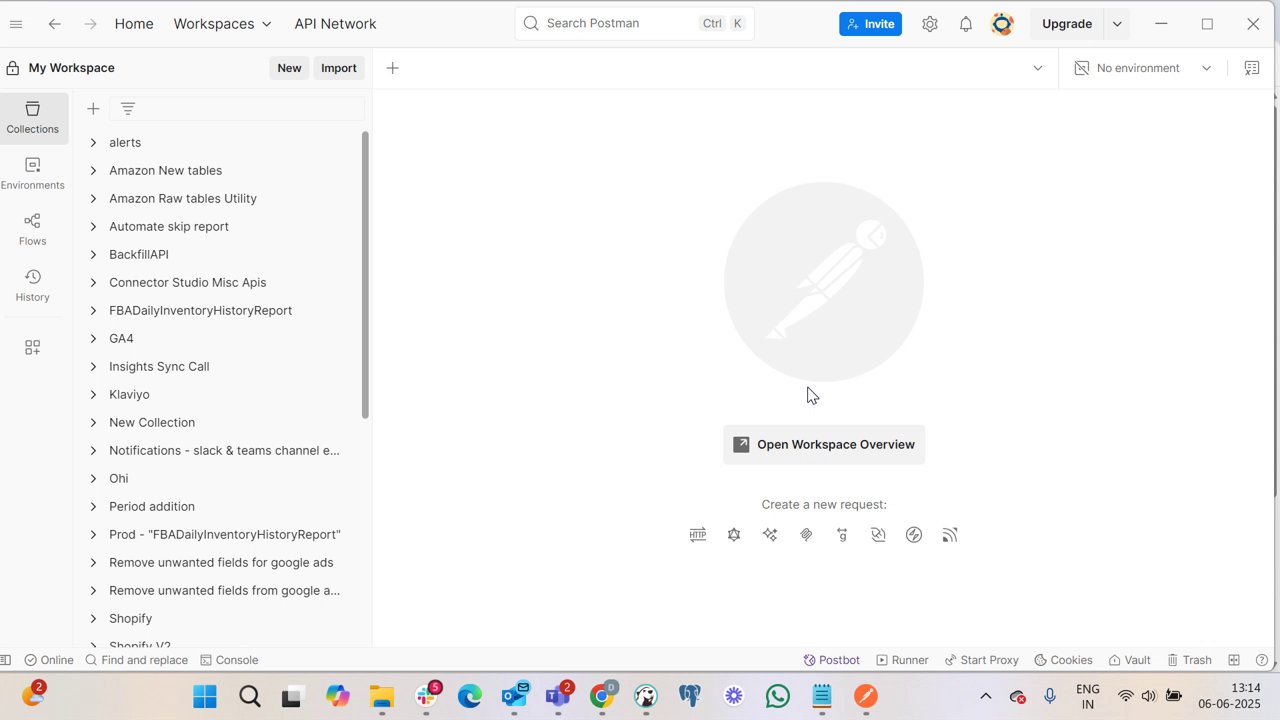Screen dimensions: 1280x720
Task: Click the settings gear icon in header
Action: [930, 24]
